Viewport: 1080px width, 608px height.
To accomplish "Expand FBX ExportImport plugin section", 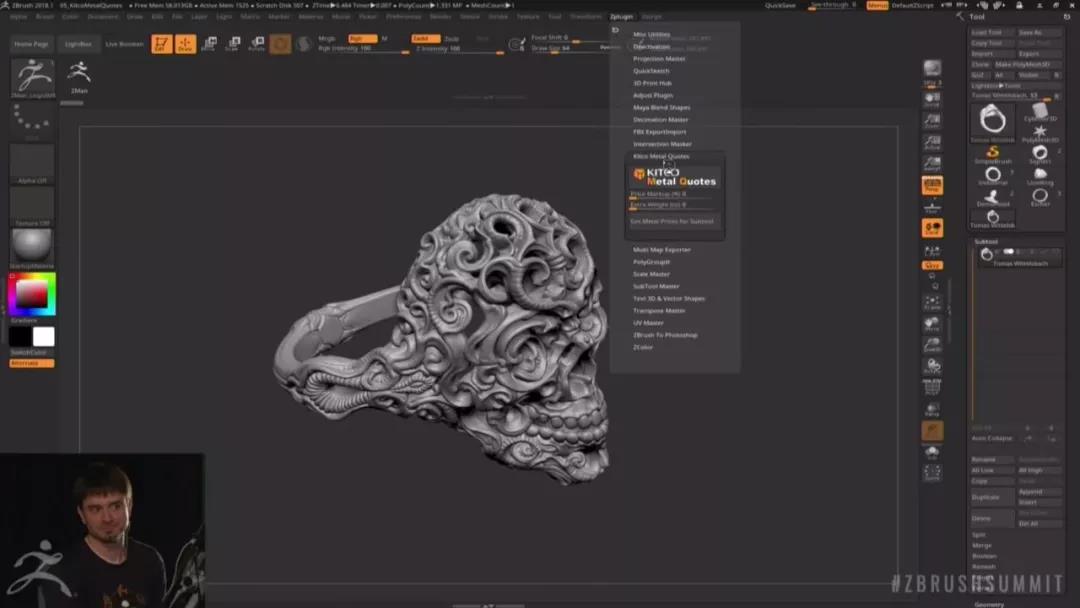I will (660, 132).
